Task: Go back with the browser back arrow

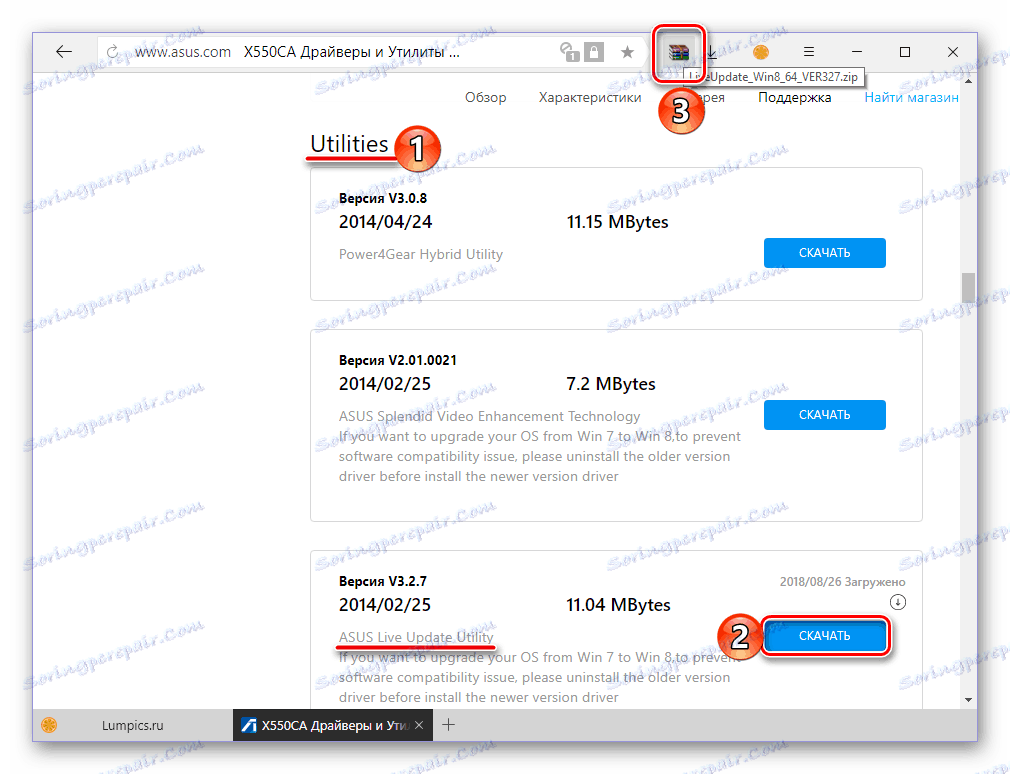Action: [x=64, y=52]
